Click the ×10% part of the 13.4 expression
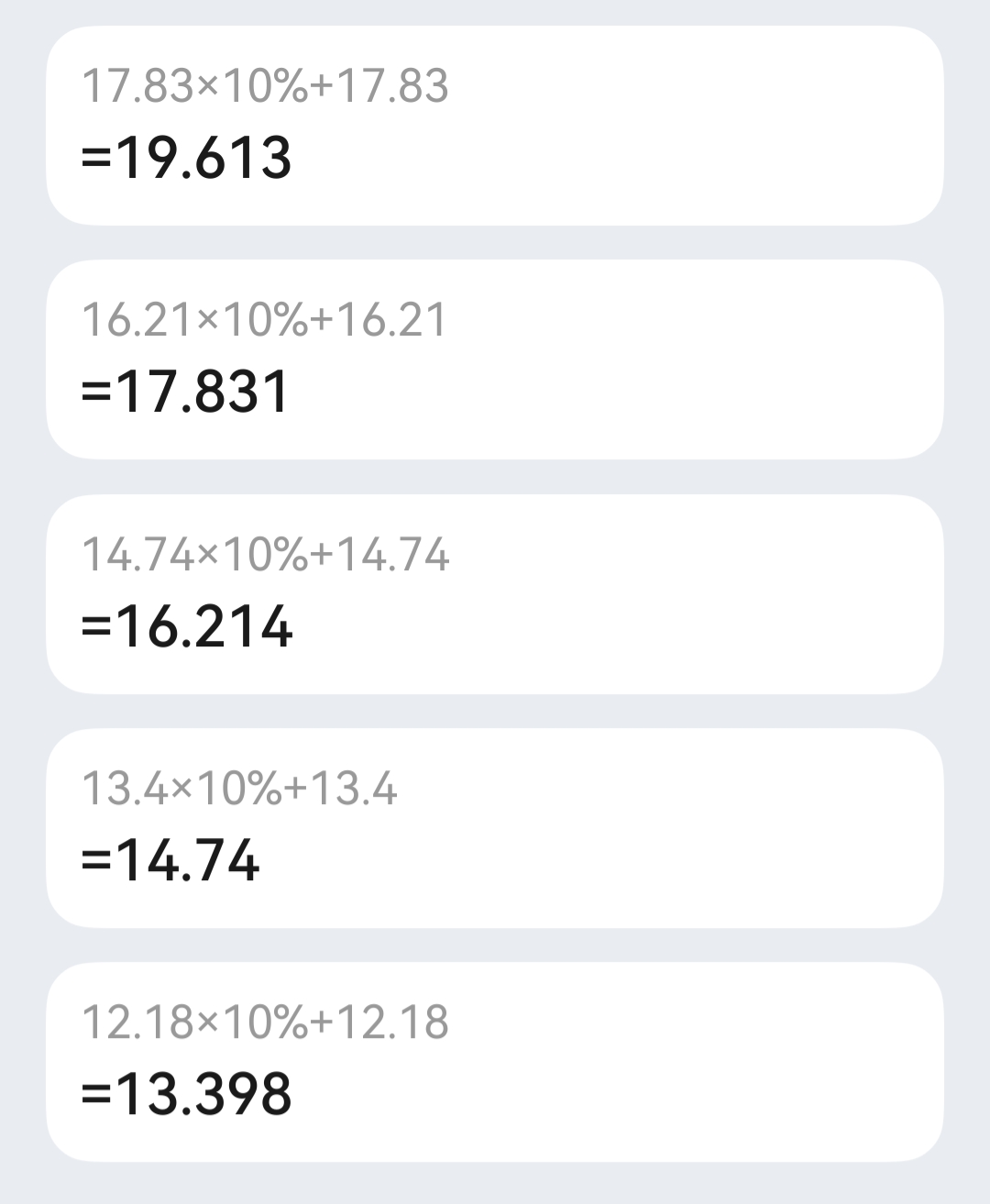This screenshot has width=990, height=1204. point(227,789)
